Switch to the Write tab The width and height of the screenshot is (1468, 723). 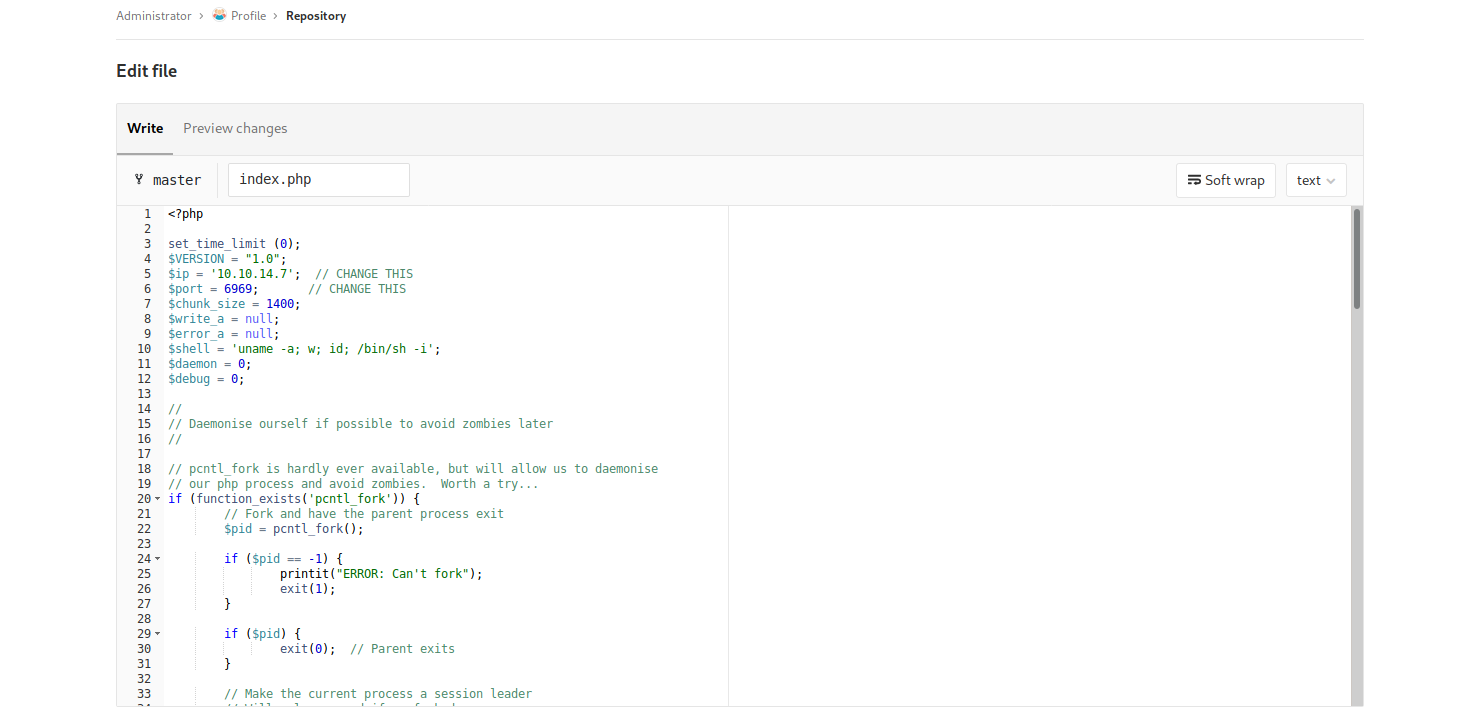tap(145, 128)
